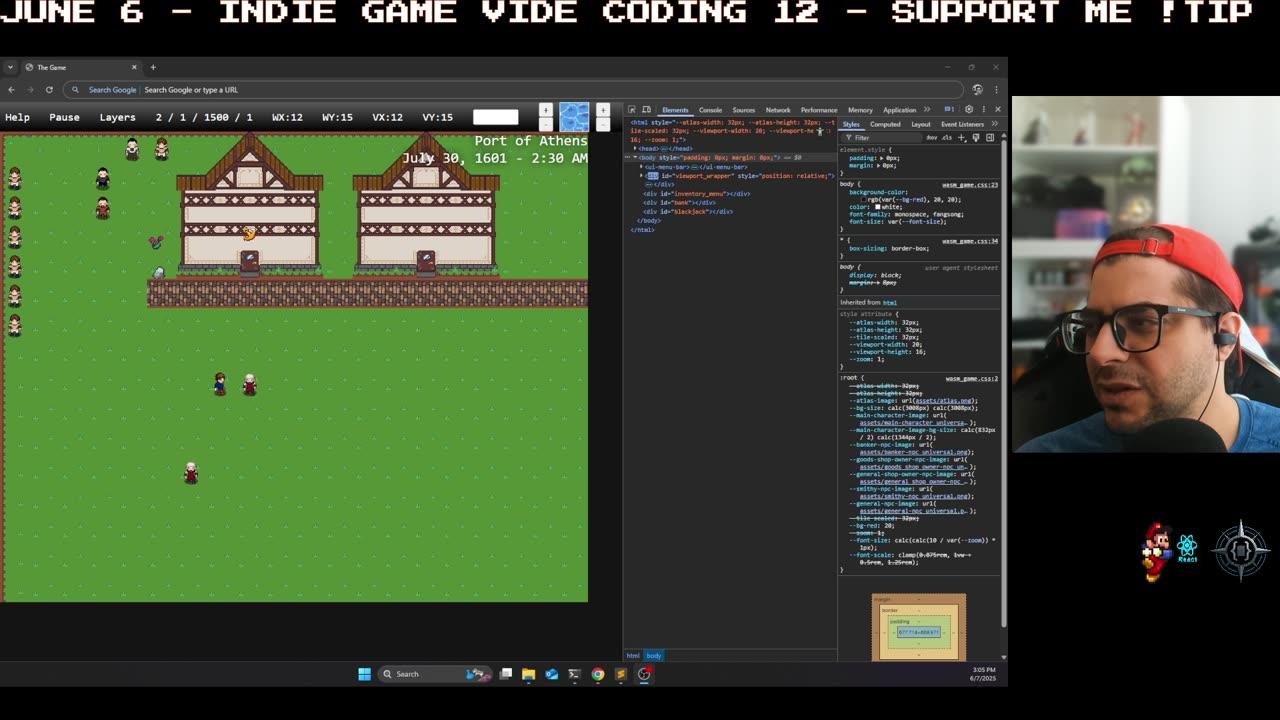Follow the 'Inherited from html' link
Viewport: 1280px width, 720px height.
[x=889, y=302]
